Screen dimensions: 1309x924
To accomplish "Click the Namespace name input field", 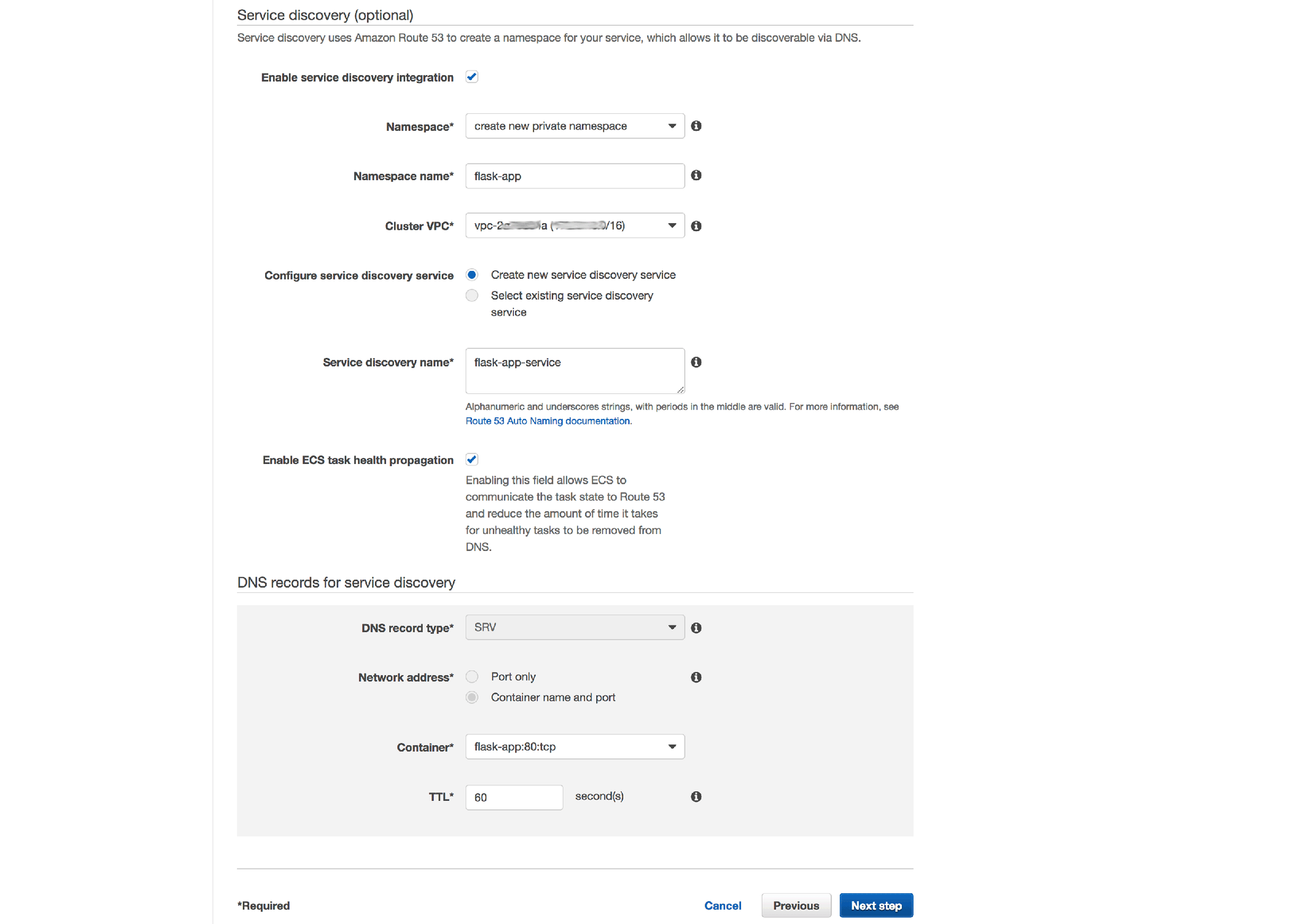I will (575, 176).
